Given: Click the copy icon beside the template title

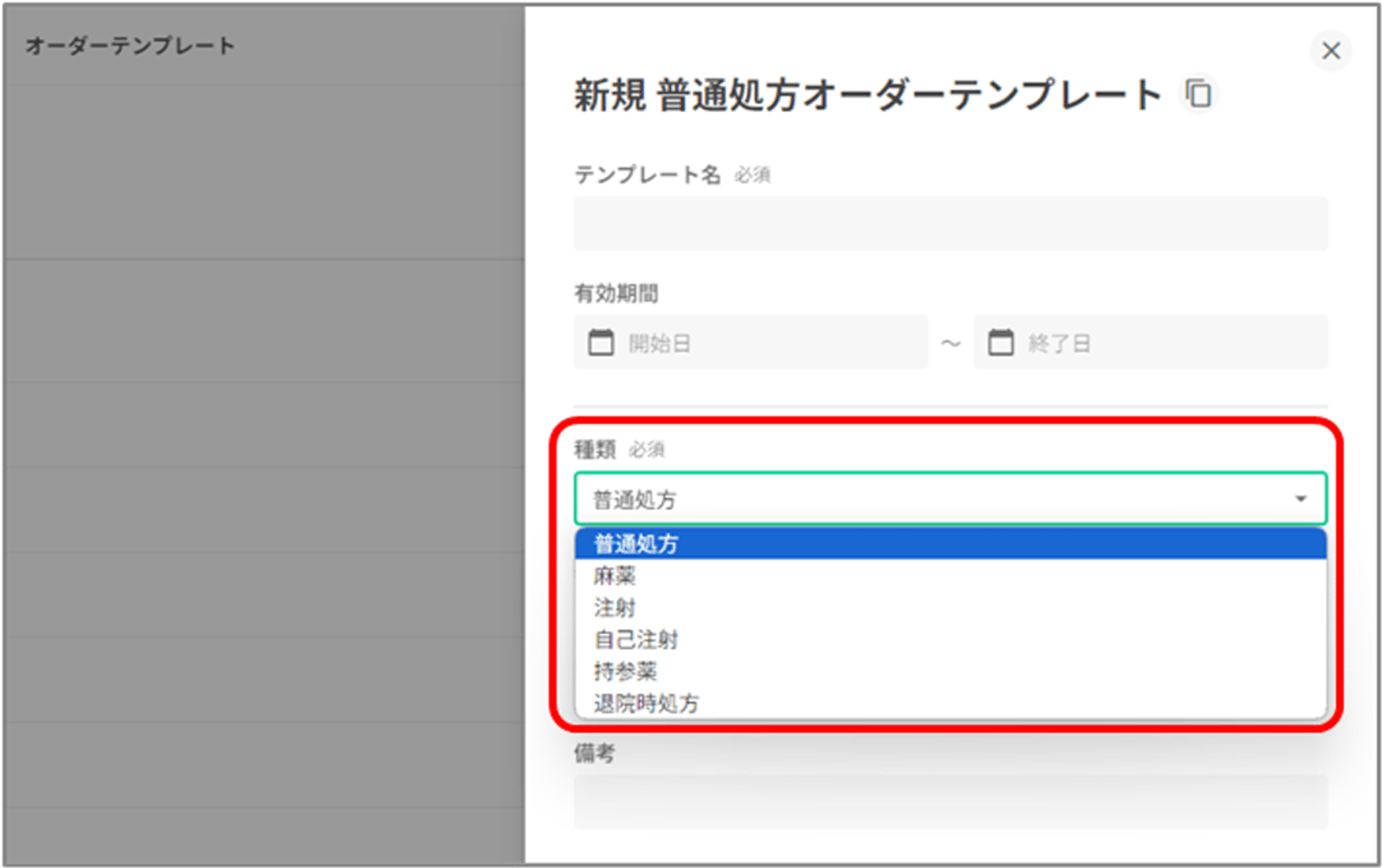Looking at the screenshot, I should (1199, 94).
